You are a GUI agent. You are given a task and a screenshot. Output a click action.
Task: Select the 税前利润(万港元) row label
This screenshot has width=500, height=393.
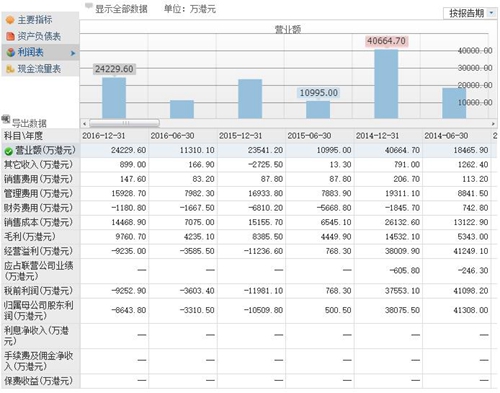(x=38, y=291)
